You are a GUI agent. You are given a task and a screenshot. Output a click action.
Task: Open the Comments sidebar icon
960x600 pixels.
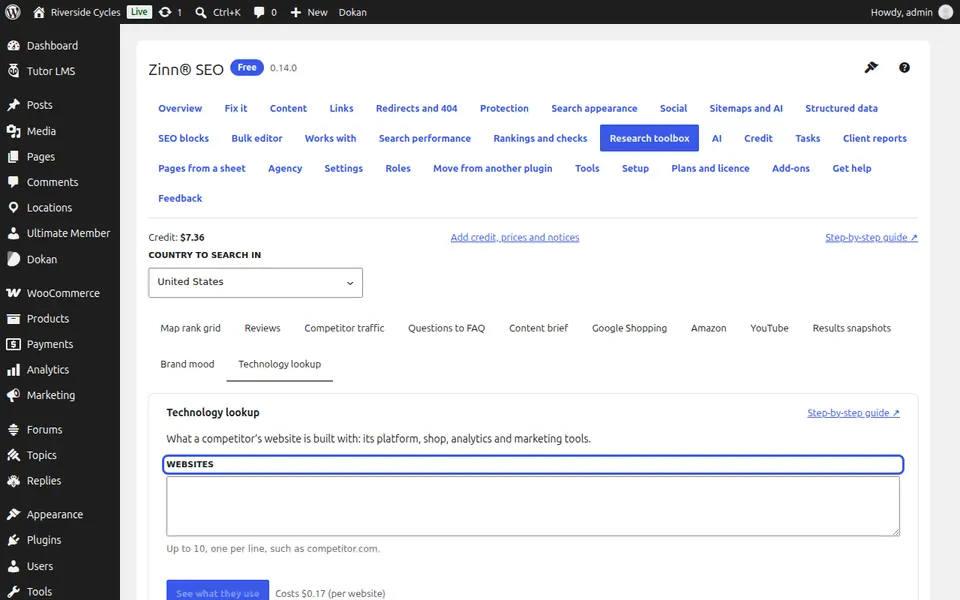[13, 182]
